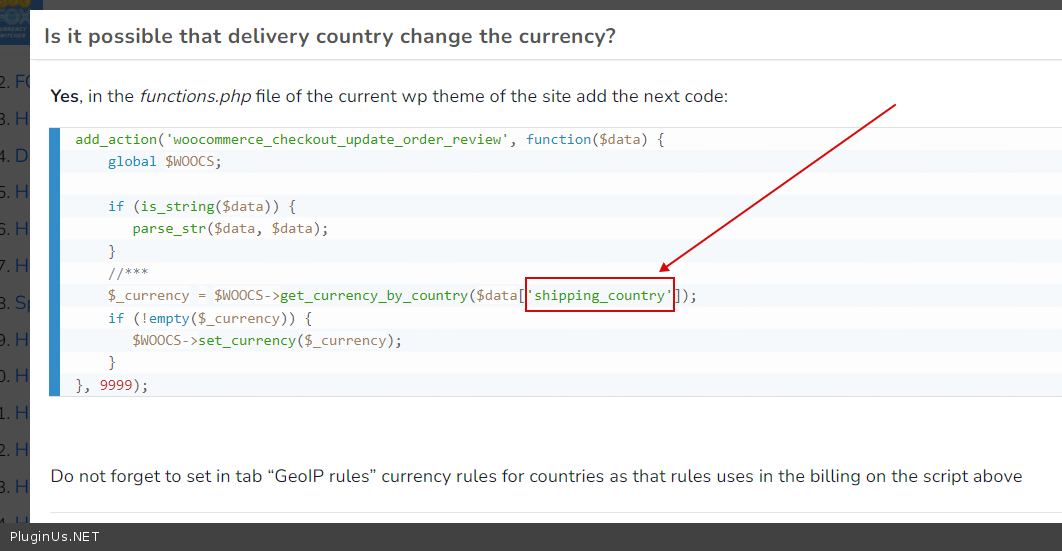Click the set_currency code line
Viewport: 1062px width, 551px height.
coord(267,340)
